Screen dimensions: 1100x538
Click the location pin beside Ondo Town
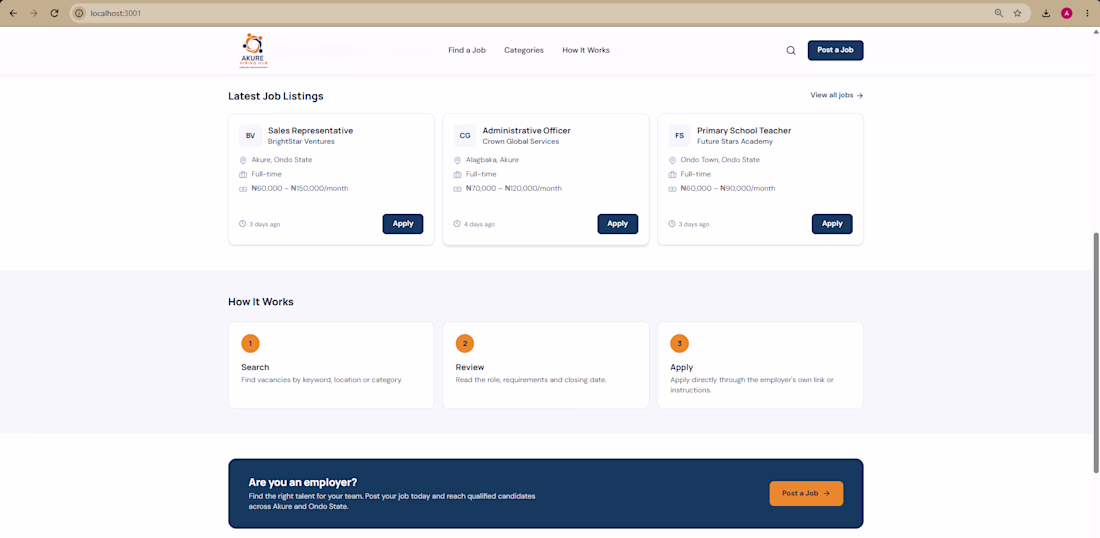672,160
